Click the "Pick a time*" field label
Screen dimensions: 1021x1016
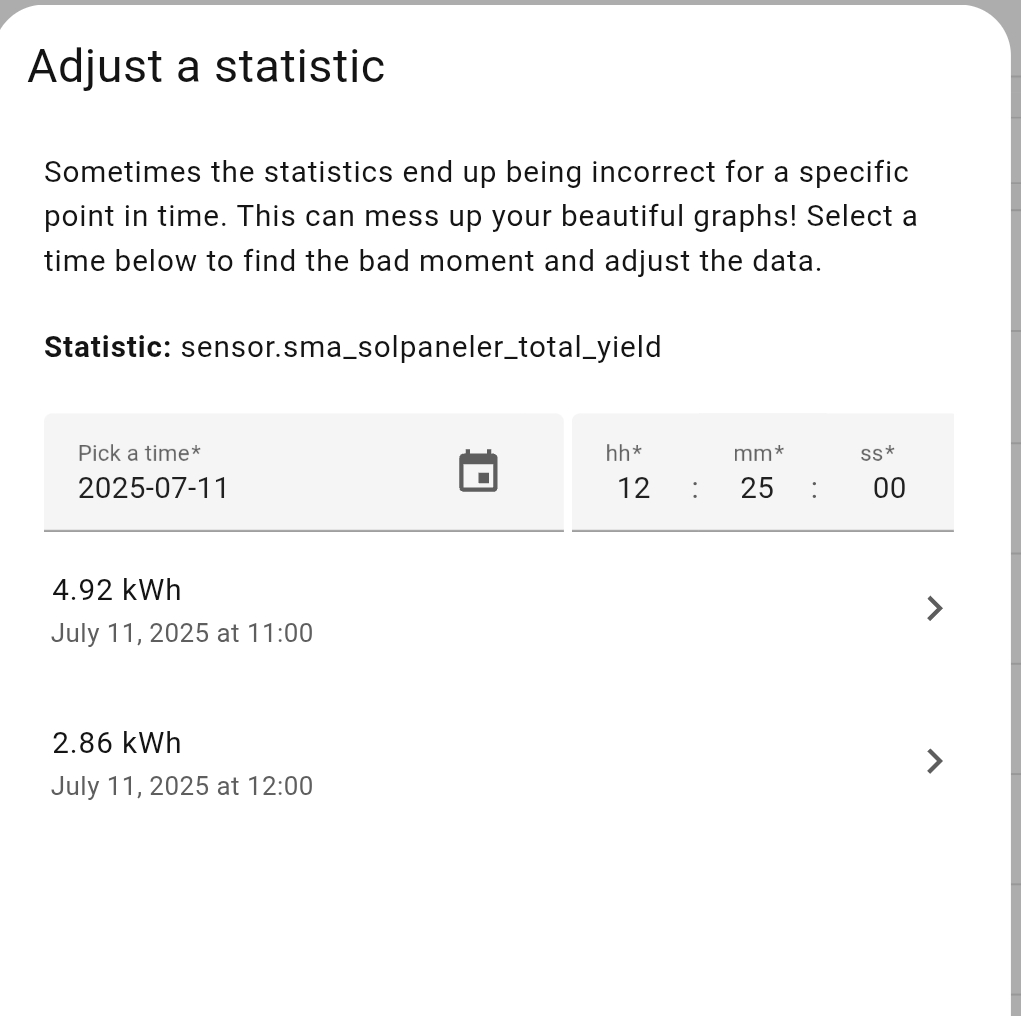tap(139, 453)
